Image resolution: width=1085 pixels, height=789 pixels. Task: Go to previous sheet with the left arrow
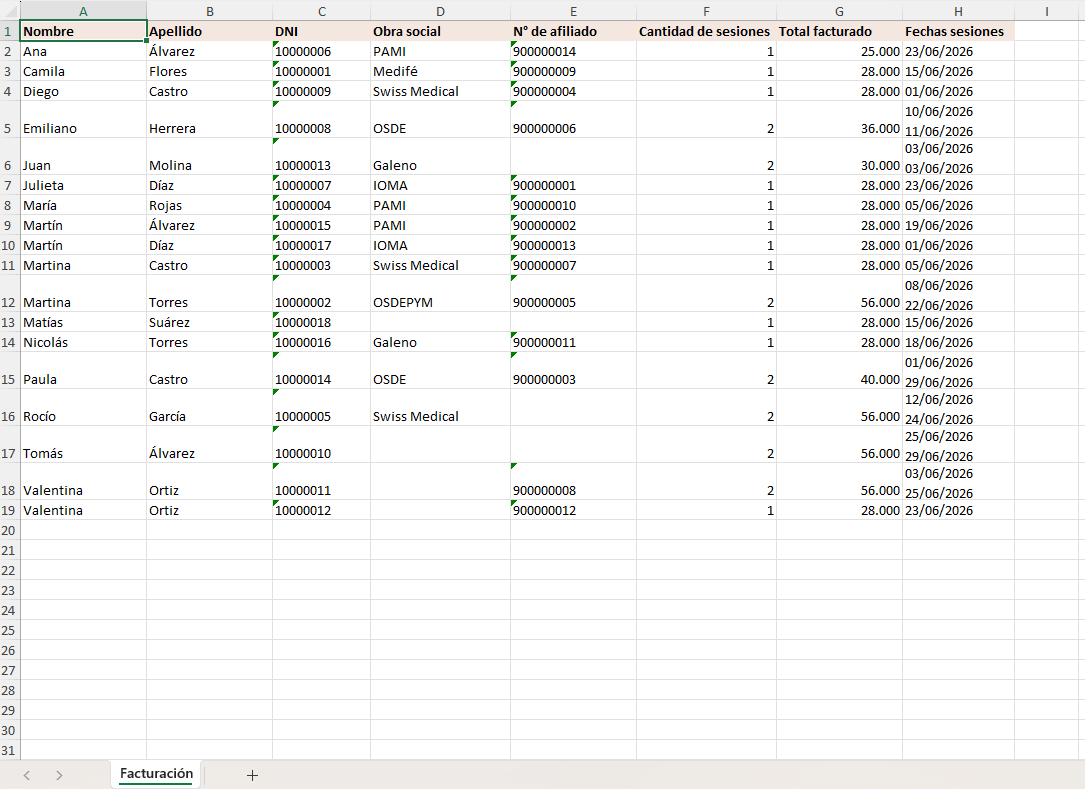[27, 775]
